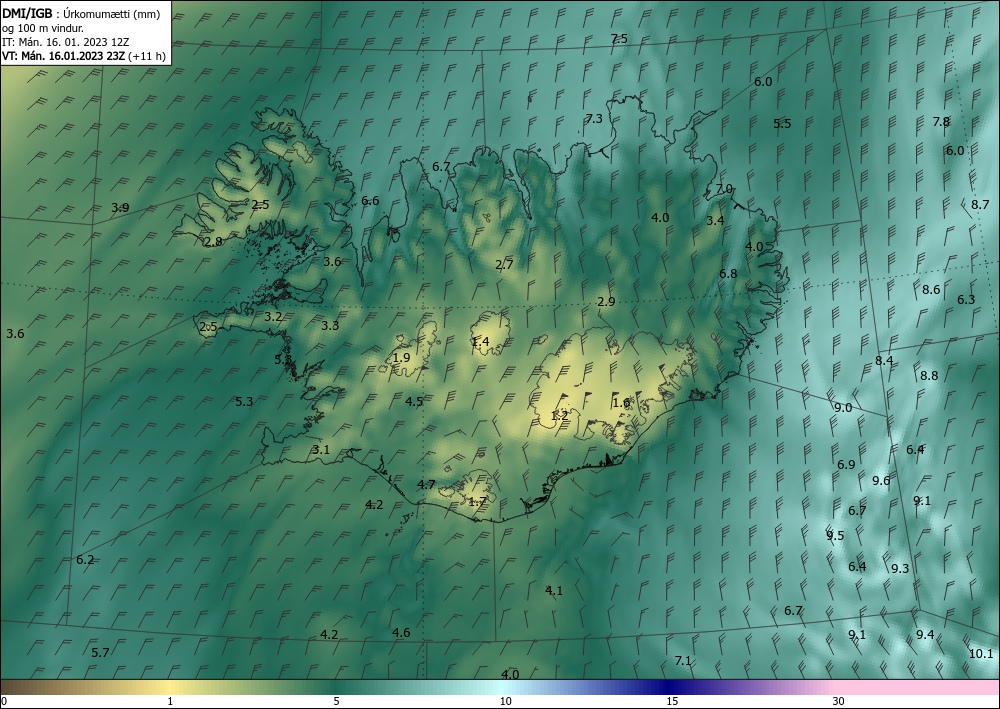Image resolution: width=1000 pixels, height=709 pixels.
Task: Select the 7.8 value on the map
Action: point(941,122)
